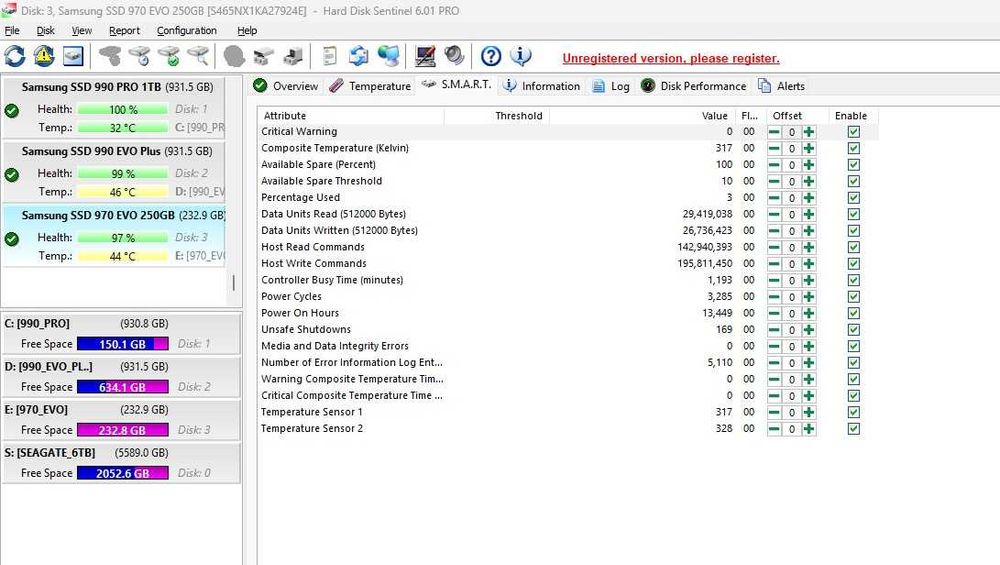Click the disk with clock test icon
The width and height of the screenshot is (1000, 565).
point(140,57)
